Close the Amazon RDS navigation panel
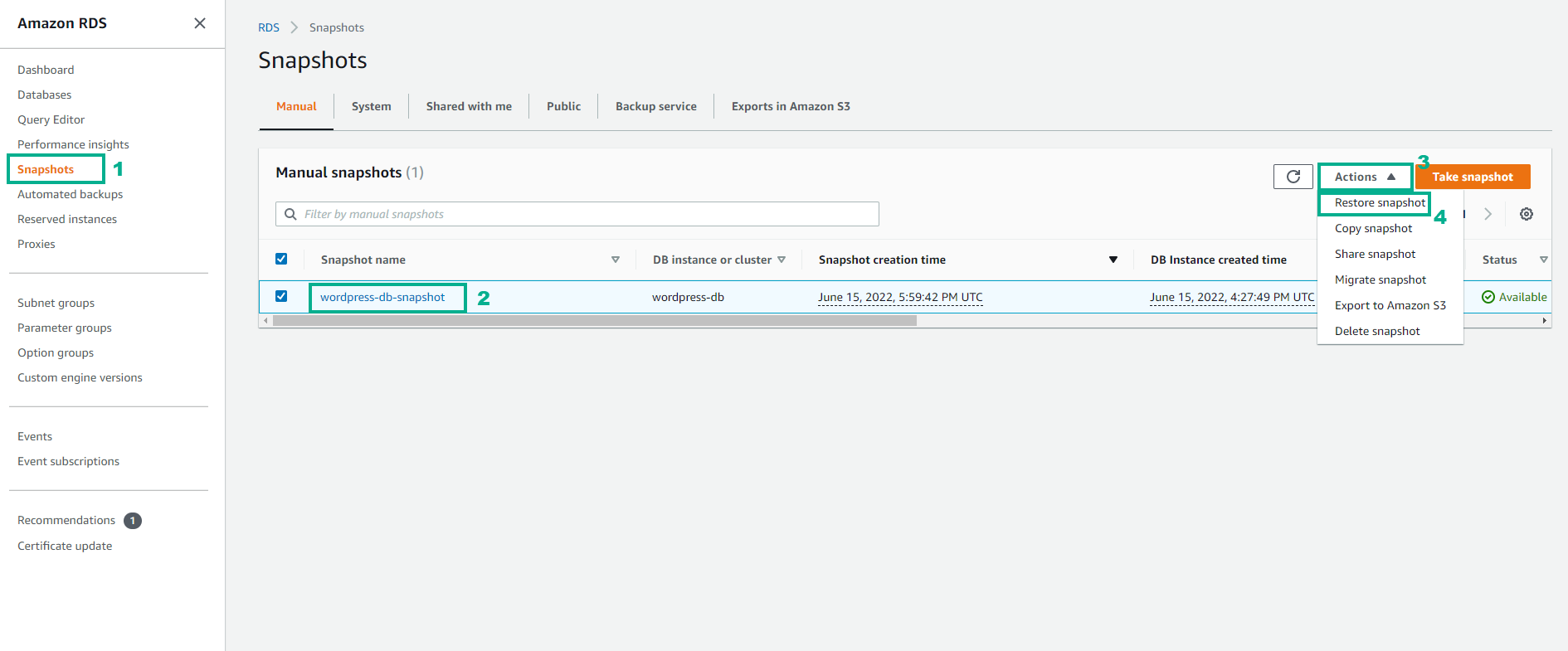Viewport: 1568px width, 651px height. pos(200,23)
